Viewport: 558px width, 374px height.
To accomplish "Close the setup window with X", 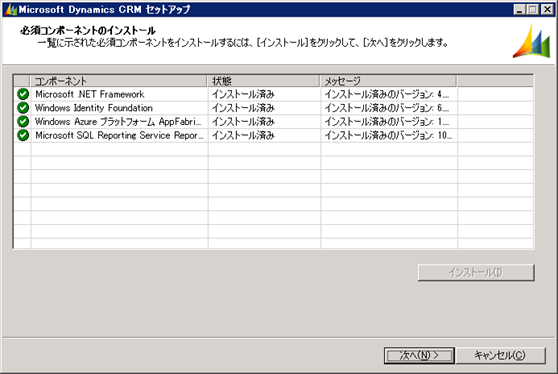I will point(547,10).
